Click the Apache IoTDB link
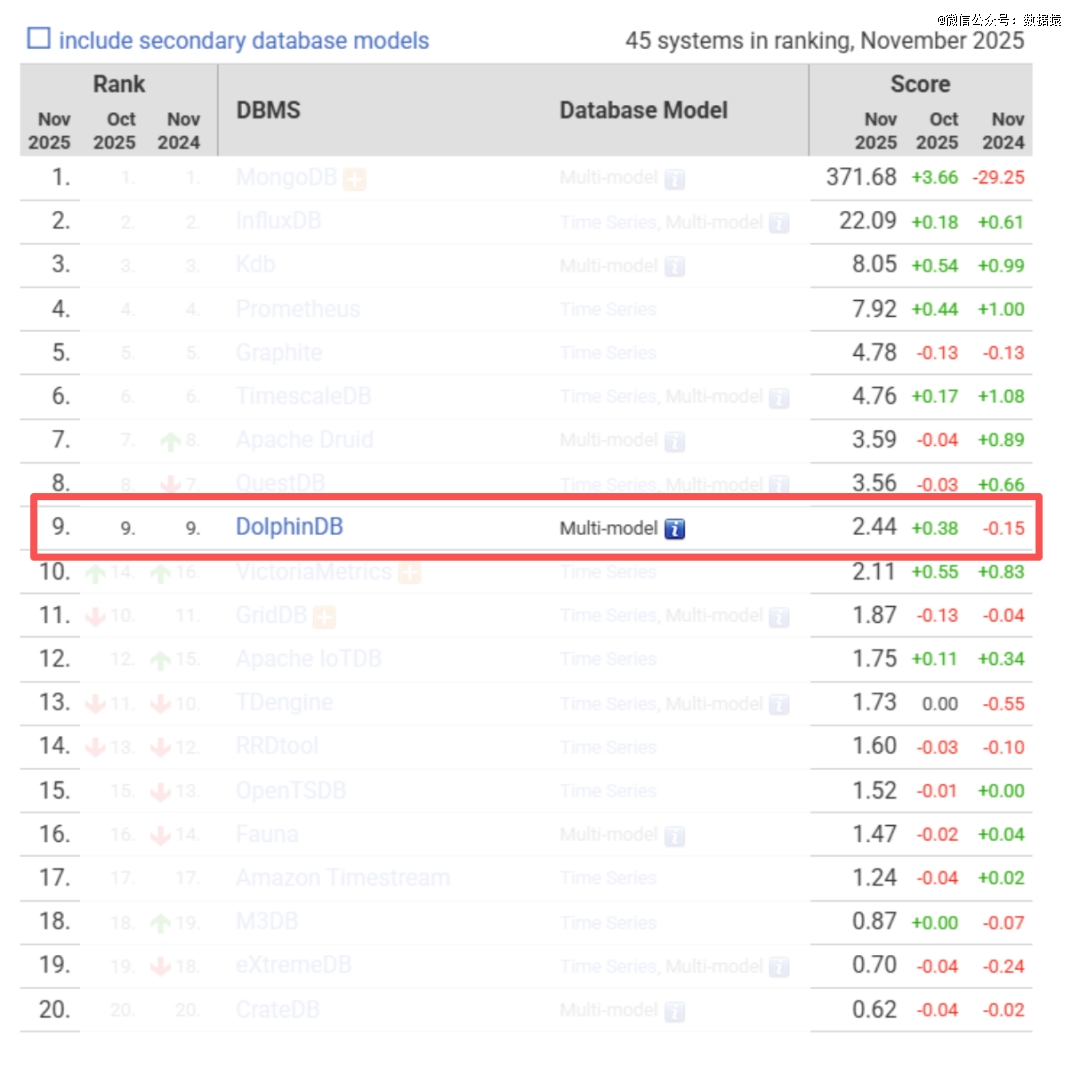The image size is (1080, 1068). click(x=308, y=659)
